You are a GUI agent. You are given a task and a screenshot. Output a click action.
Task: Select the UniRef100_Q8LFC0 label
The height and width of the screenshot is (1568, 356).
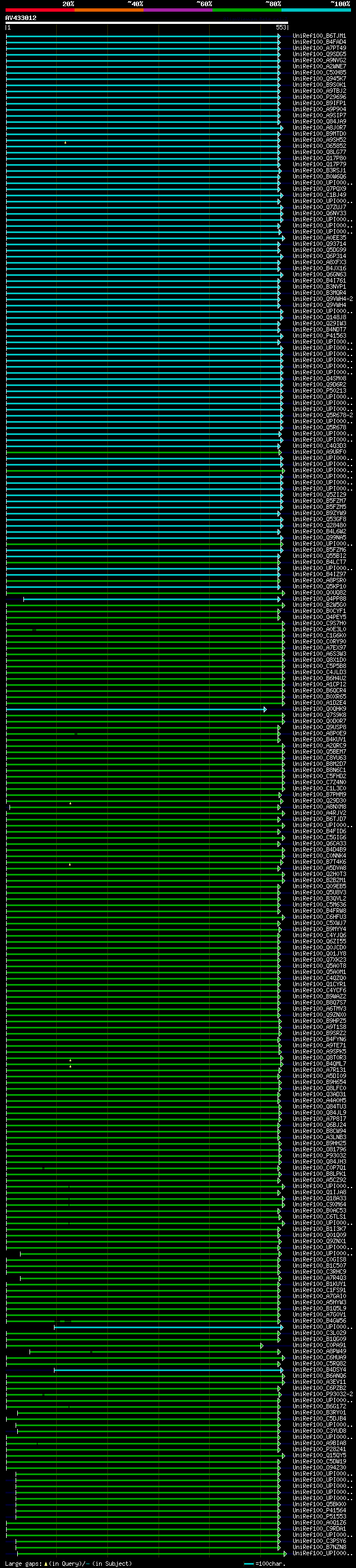(319, 1089)
